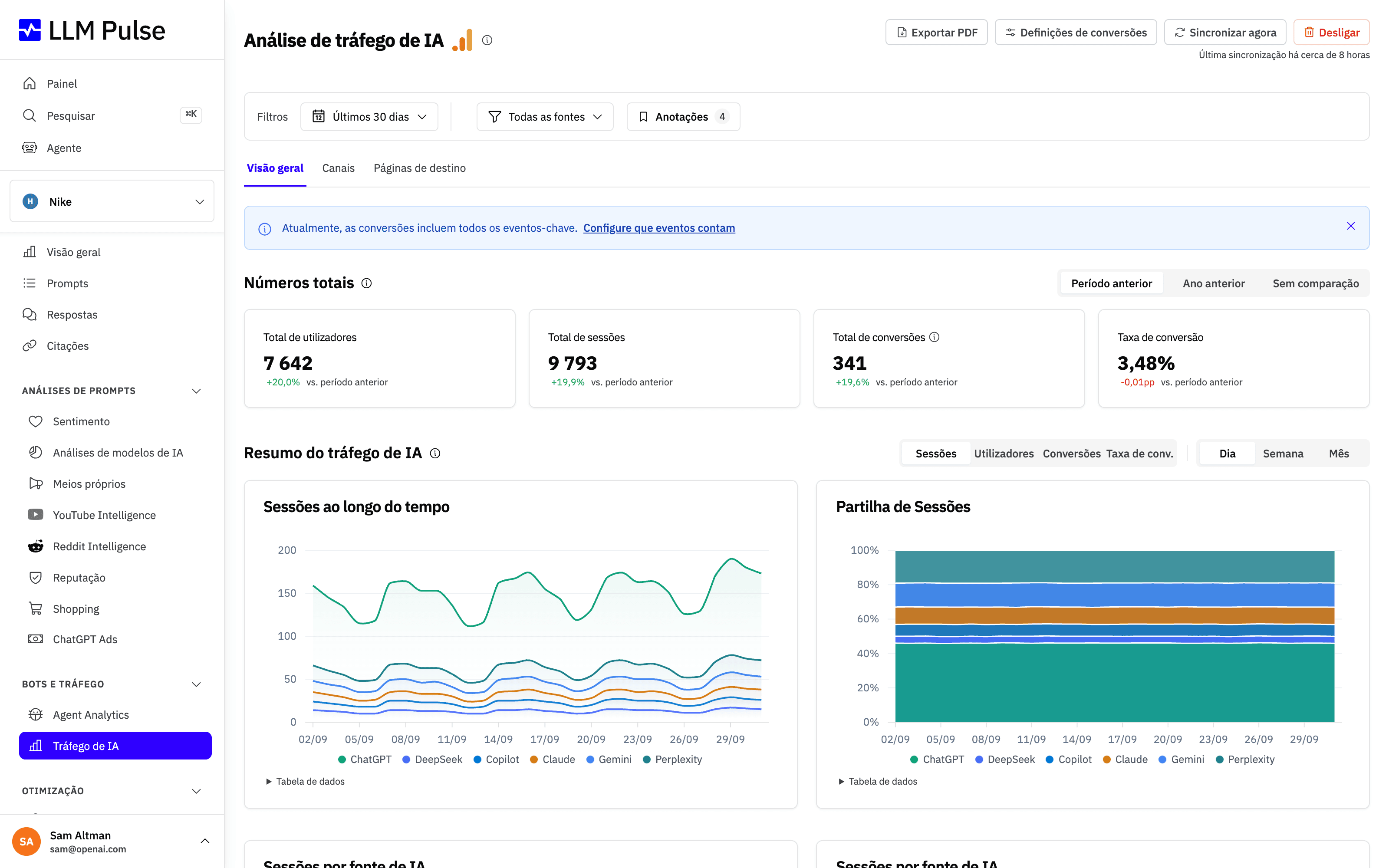Open the Painel home icon
Screen dimensions: 1389x868
tap(29, 83)
